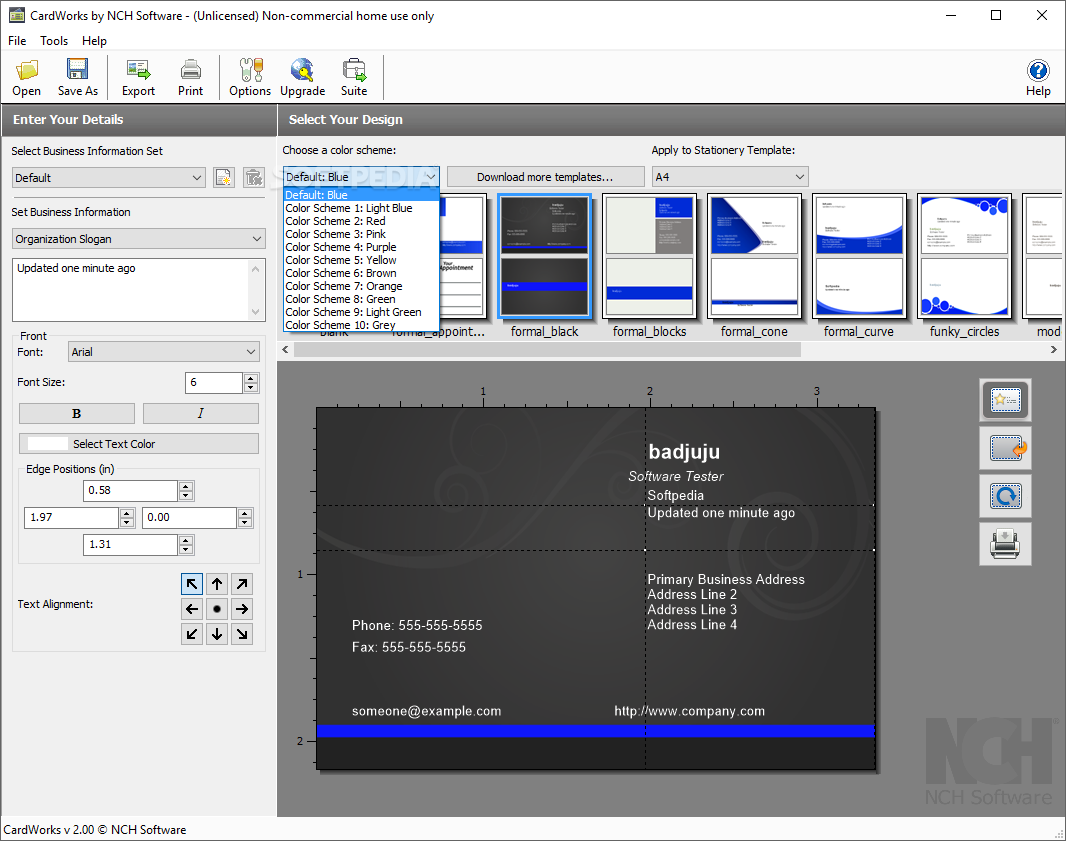Click the white text color swatch
1066x841 pixels.
point(48,444)
